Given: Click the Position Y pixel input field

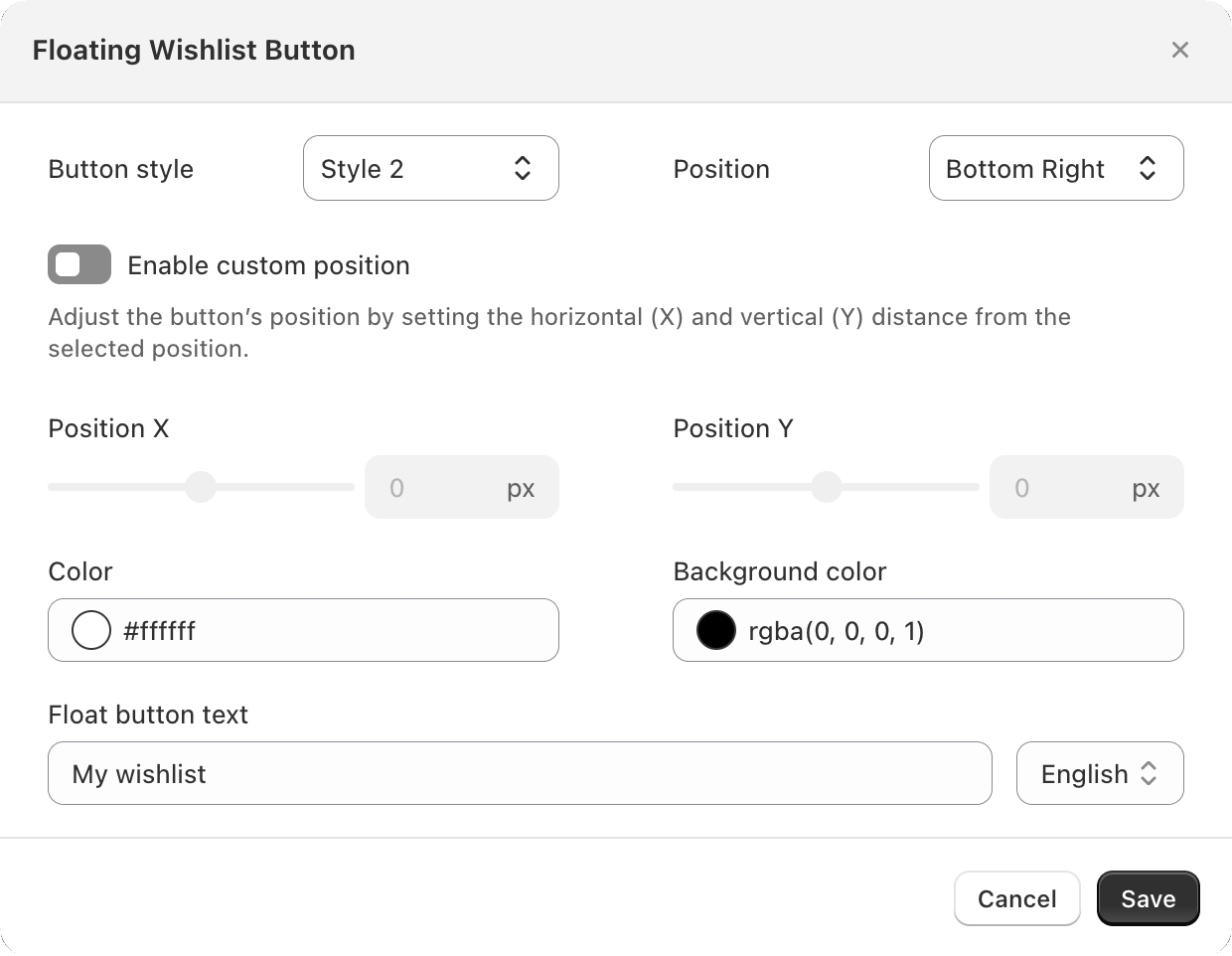Looking at the screenshot, I should click(x=1087, y=487).
